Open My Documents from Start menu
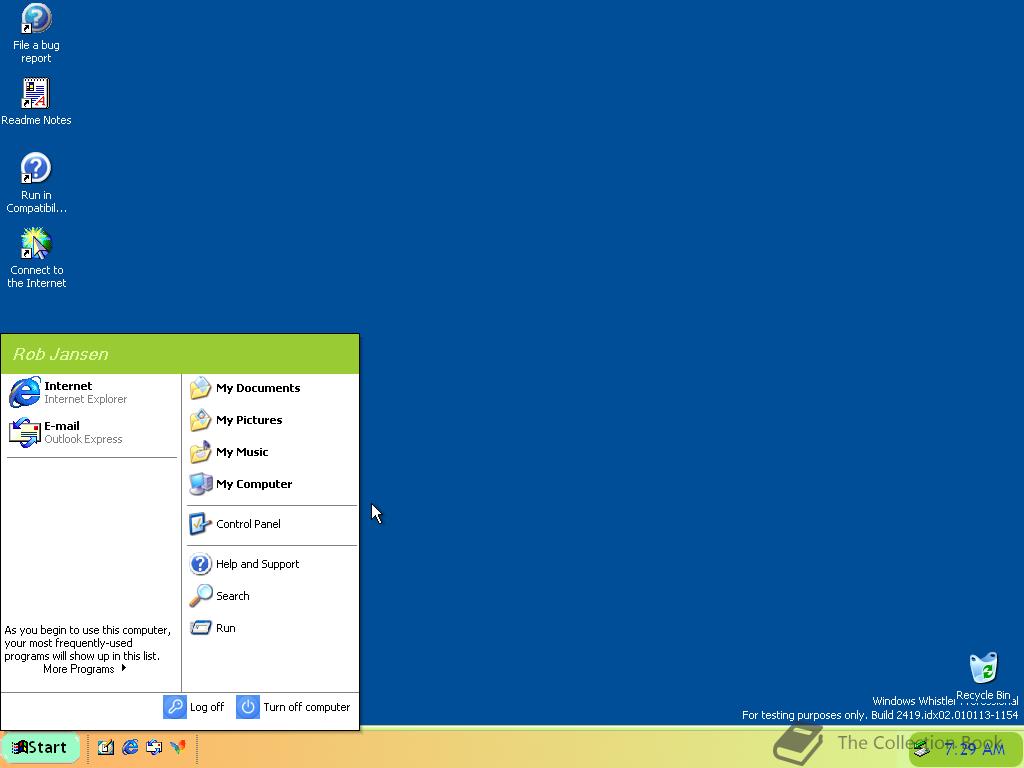Viewport: 1024px width, 768px height. pos(272,388)
